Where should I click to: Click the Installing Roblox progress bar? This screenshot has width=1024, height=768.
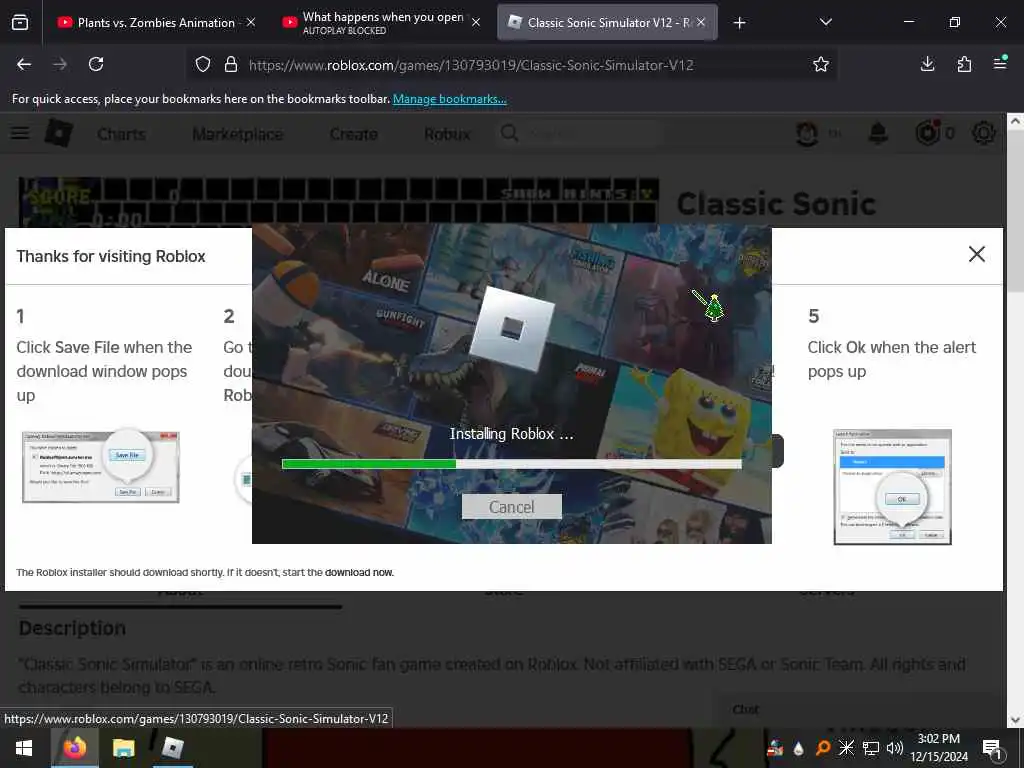click(x=511, y=464)
